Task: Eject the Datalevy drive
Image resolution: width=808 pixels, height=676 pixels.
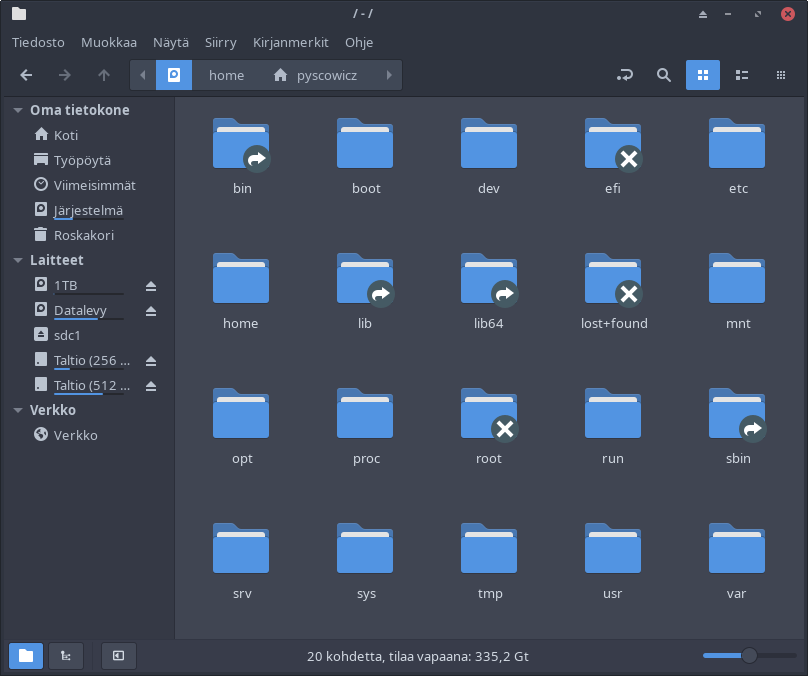Action: click(x=151, y=311)
